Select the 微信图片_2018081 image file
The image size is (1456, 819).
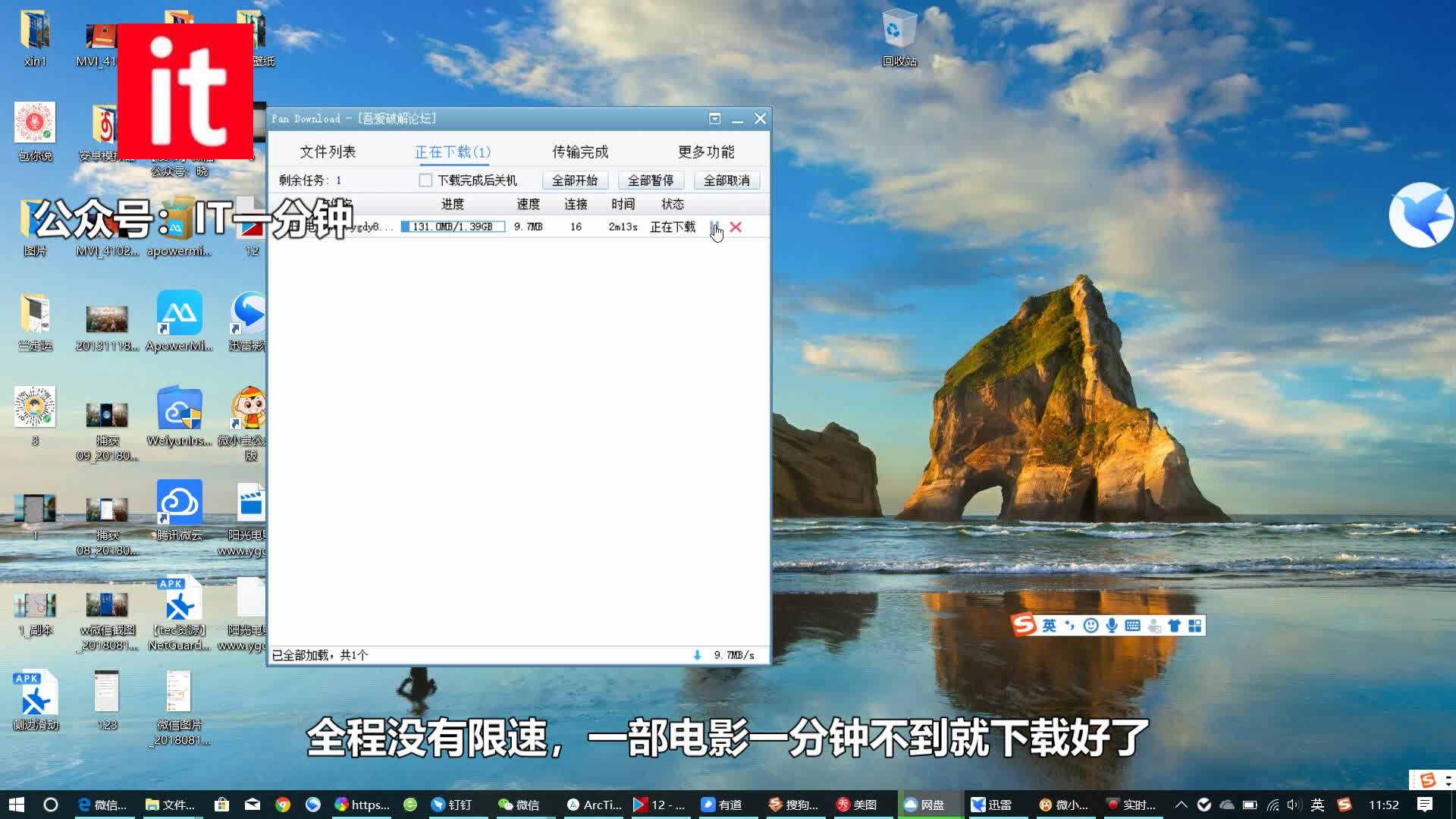pyautogui.click(x=179, y=708)
